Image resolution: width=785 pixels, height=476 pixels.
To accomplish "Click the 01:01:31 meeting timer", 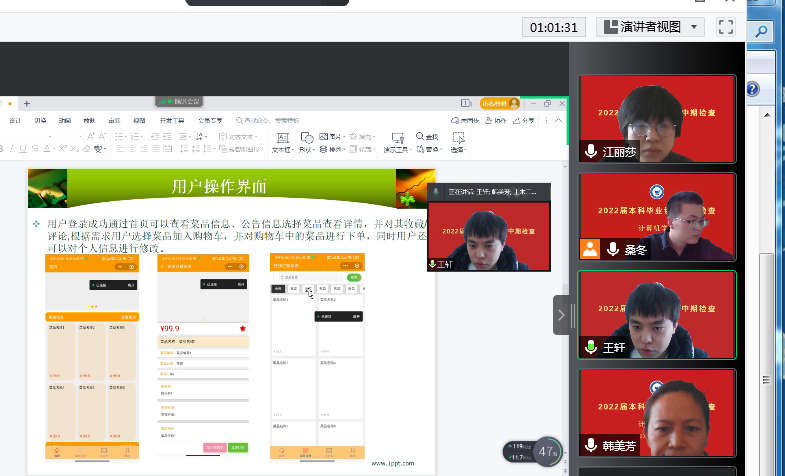I will [553, 27].
